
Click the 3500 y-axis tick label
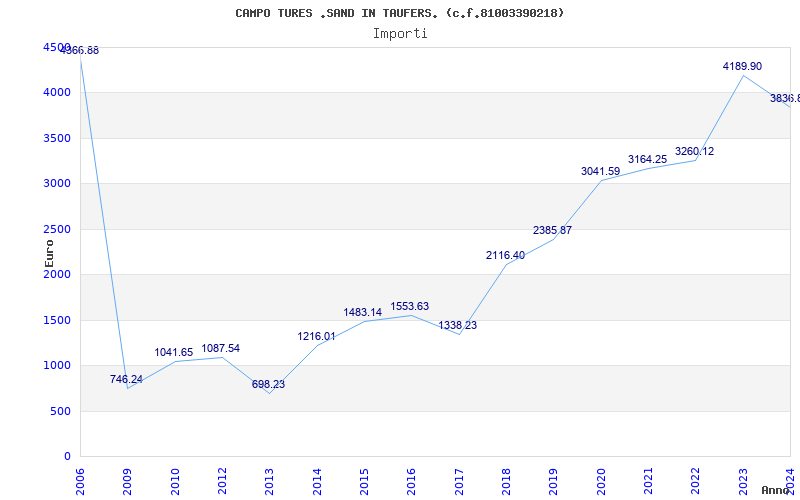point(57,138)
